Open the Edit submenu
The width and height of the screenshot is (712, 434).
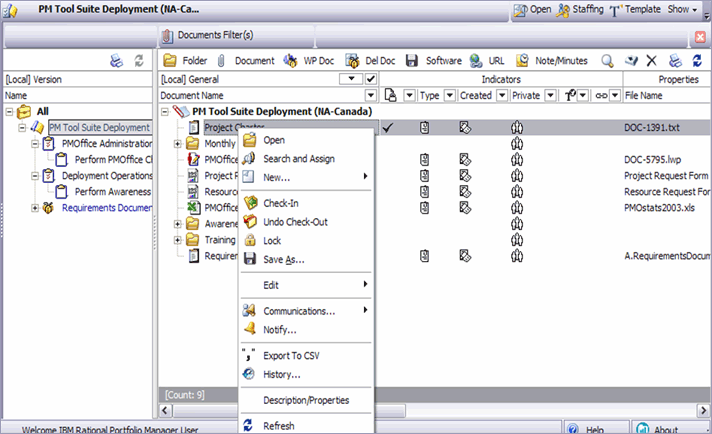pyautogui.click(x=307, y=285)
